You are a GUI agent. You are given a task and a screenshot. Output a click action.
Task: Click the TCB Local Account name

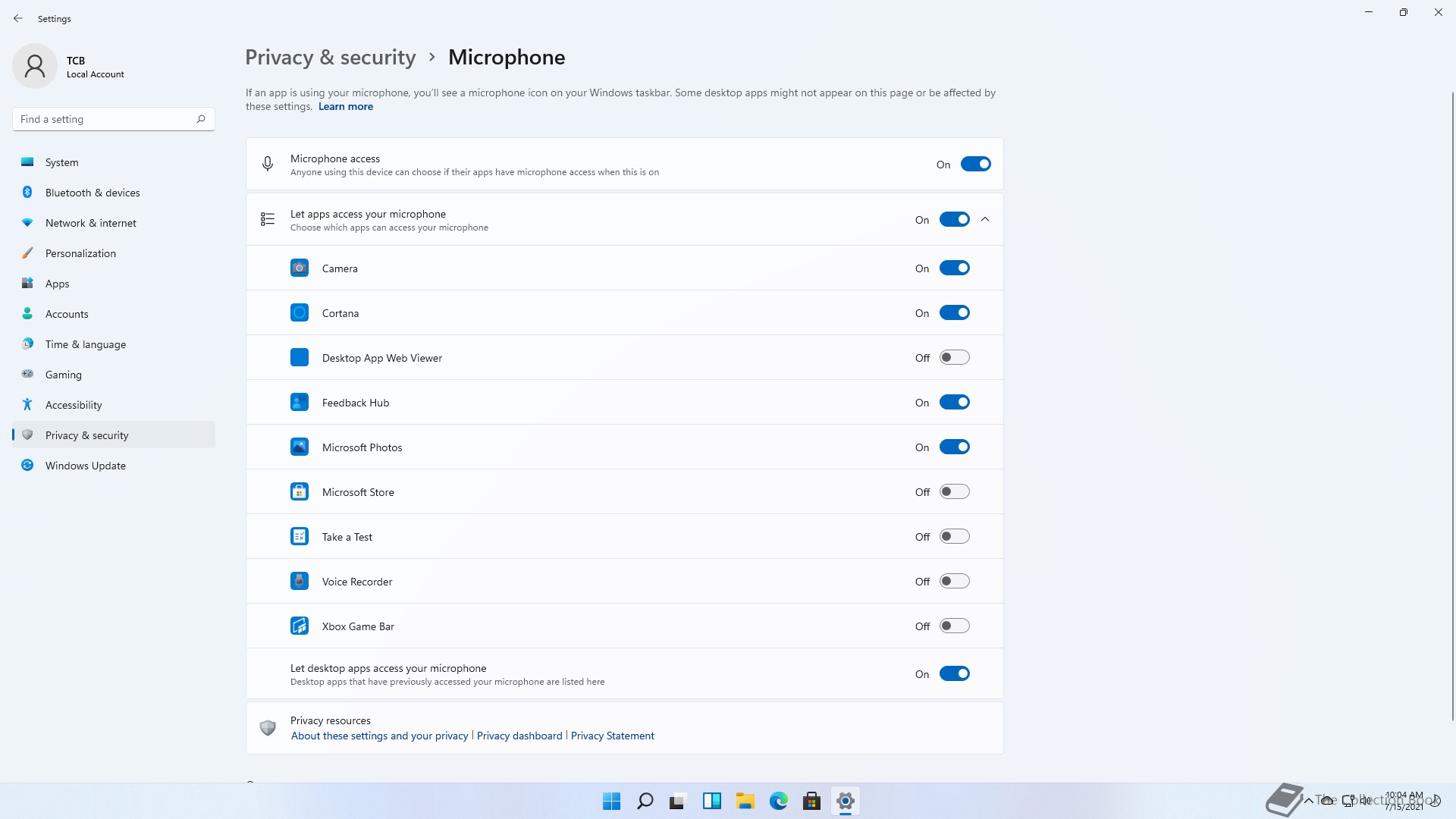95,67
